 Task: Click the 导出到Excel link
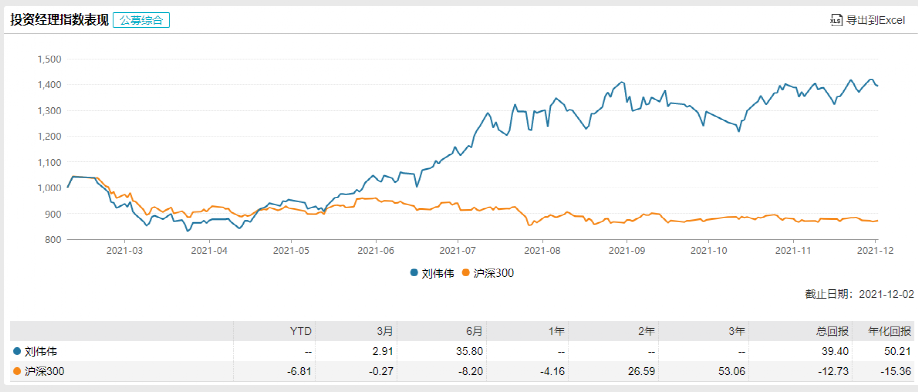click(874, 20)
